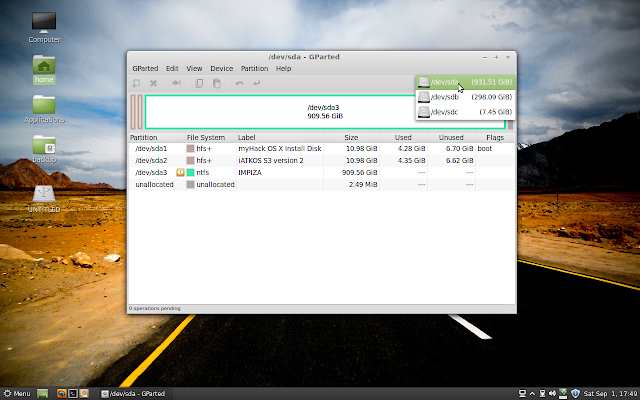Click the Delete partition toolbar icon

pos(153,83)
